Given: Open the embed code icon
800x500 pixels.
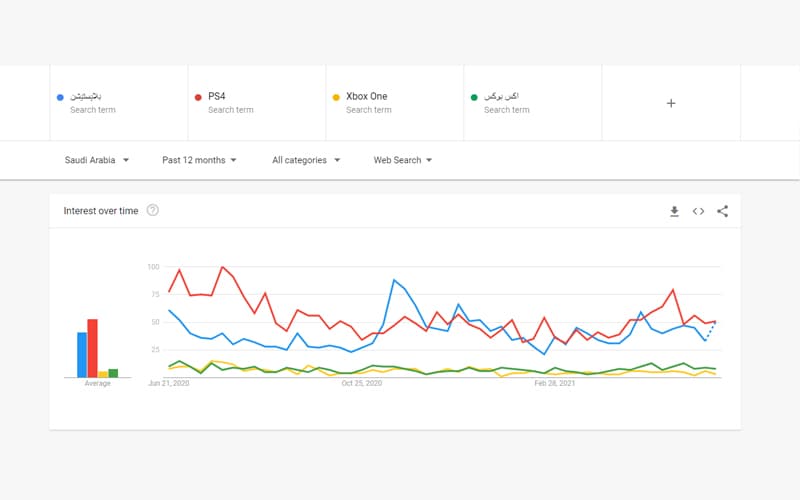Looking at the screenshot, I should [698, 211].
